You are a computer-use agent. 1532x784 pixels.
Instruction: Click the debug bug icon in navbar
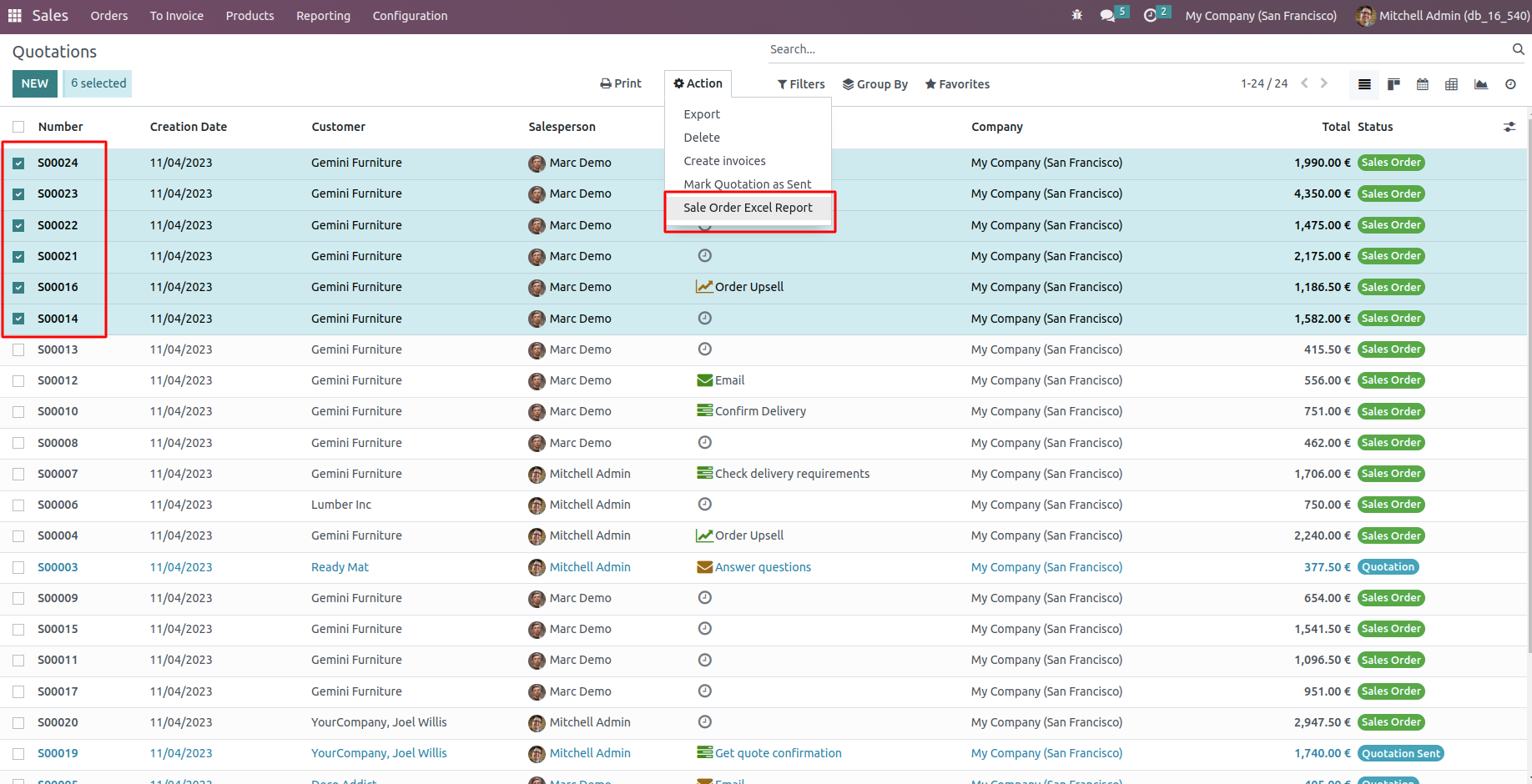[x=1077, y=16]
